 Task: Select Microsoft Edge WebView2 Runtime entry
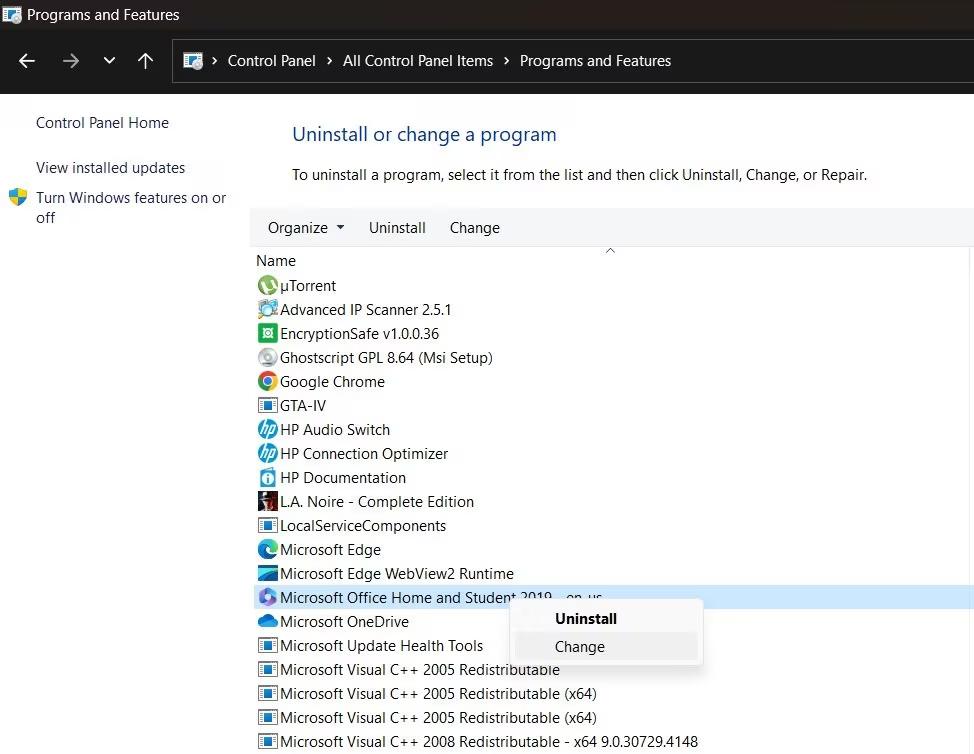pyautogui.click(x=396, y=574)
